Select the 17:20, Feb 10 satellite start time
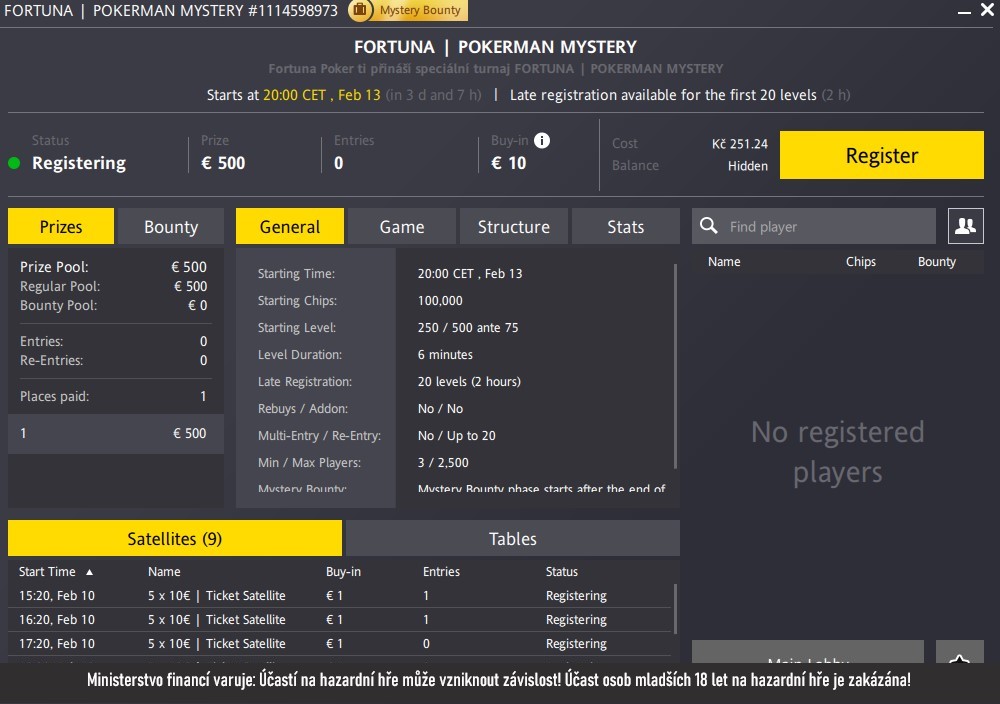 [57, 643]
